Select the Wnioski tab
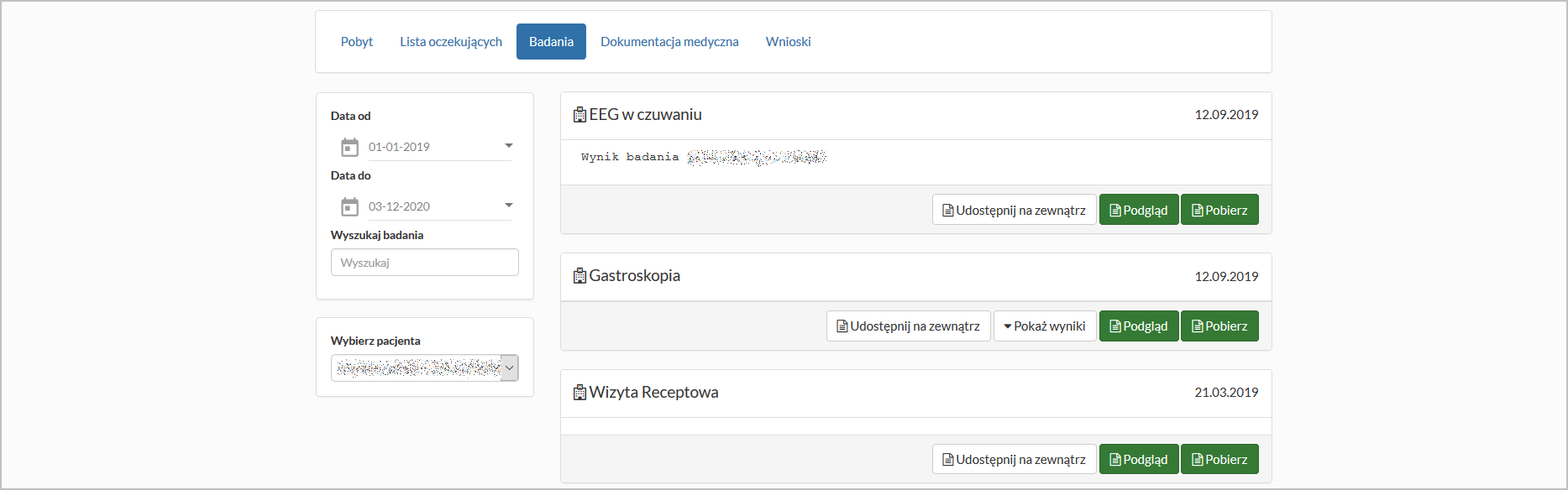Viewport: 1568px width, 490px height. (x=788, y=42)
